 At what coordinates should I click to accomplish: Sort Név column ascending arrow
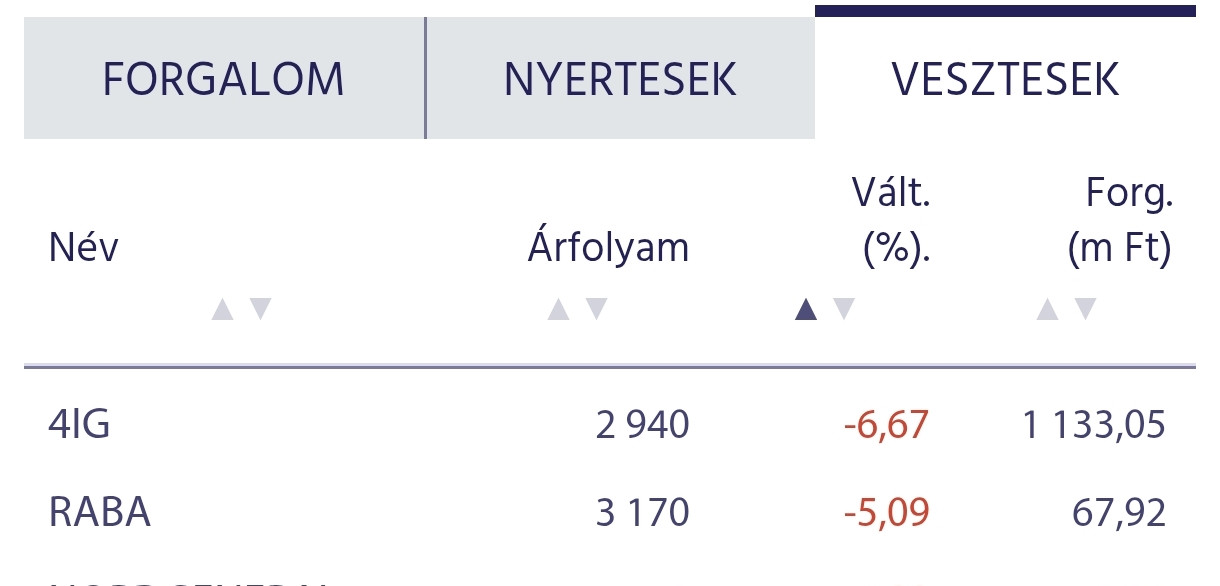click(223, 310)
